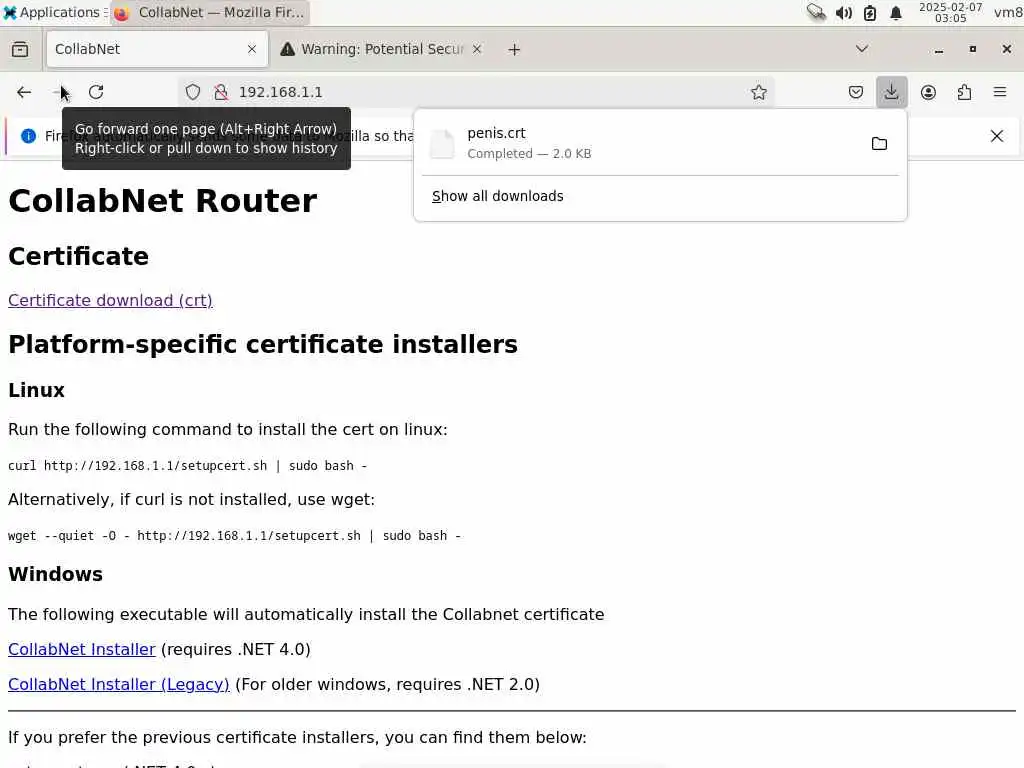Click the Platform-specific certificate installers heading

click(x=263, y=344)
